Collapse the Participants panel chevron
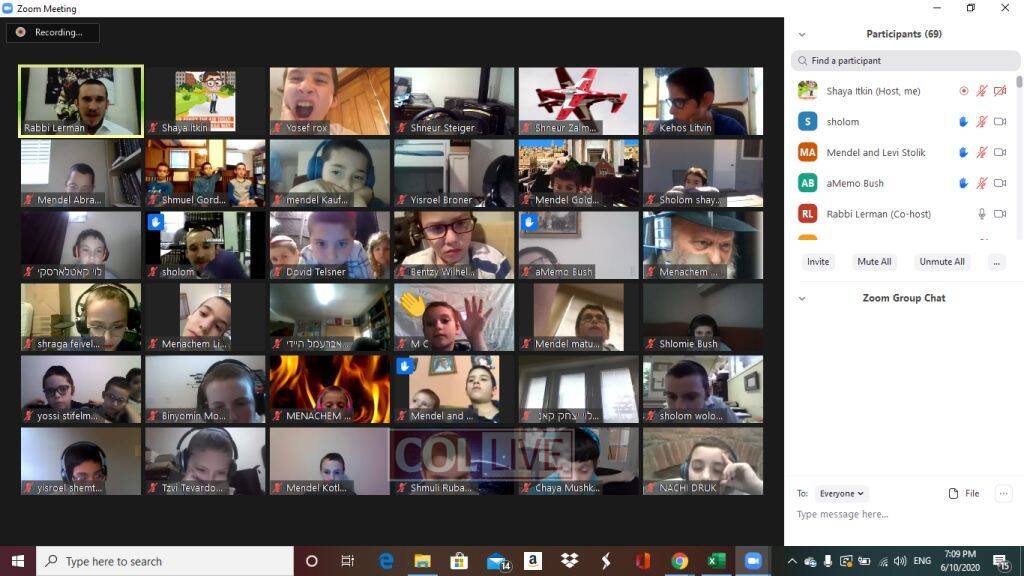The image size is (1024, 576). pyautogui.click(x=801, y=34)
